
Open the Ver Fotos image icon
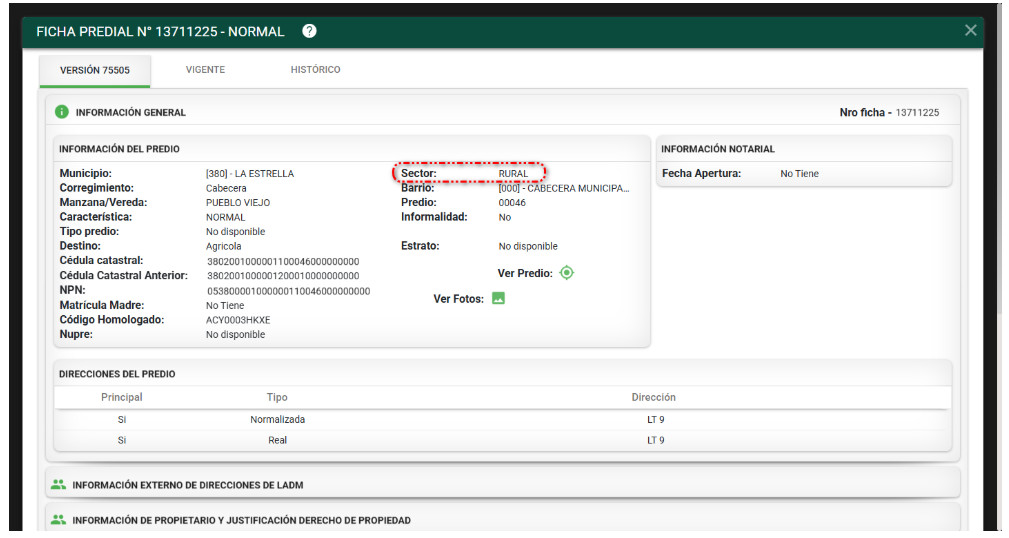(498, 298)
